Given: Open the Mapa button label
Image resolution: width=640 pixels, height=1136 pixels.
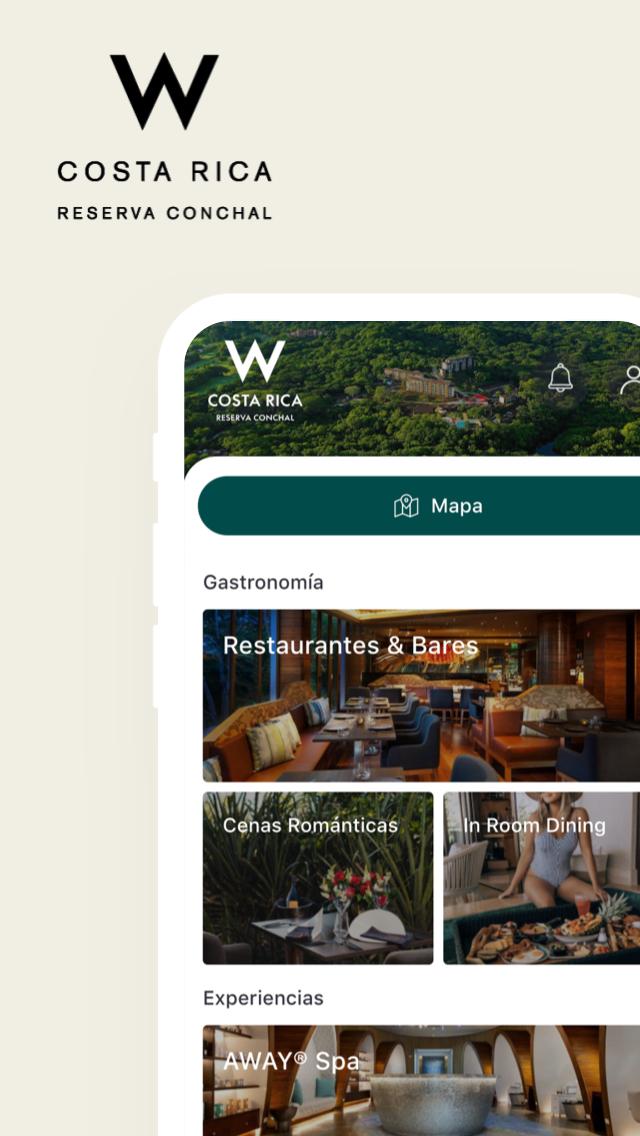Looking at the screenshot, I should pyautogui.click(x=457, y=506).
